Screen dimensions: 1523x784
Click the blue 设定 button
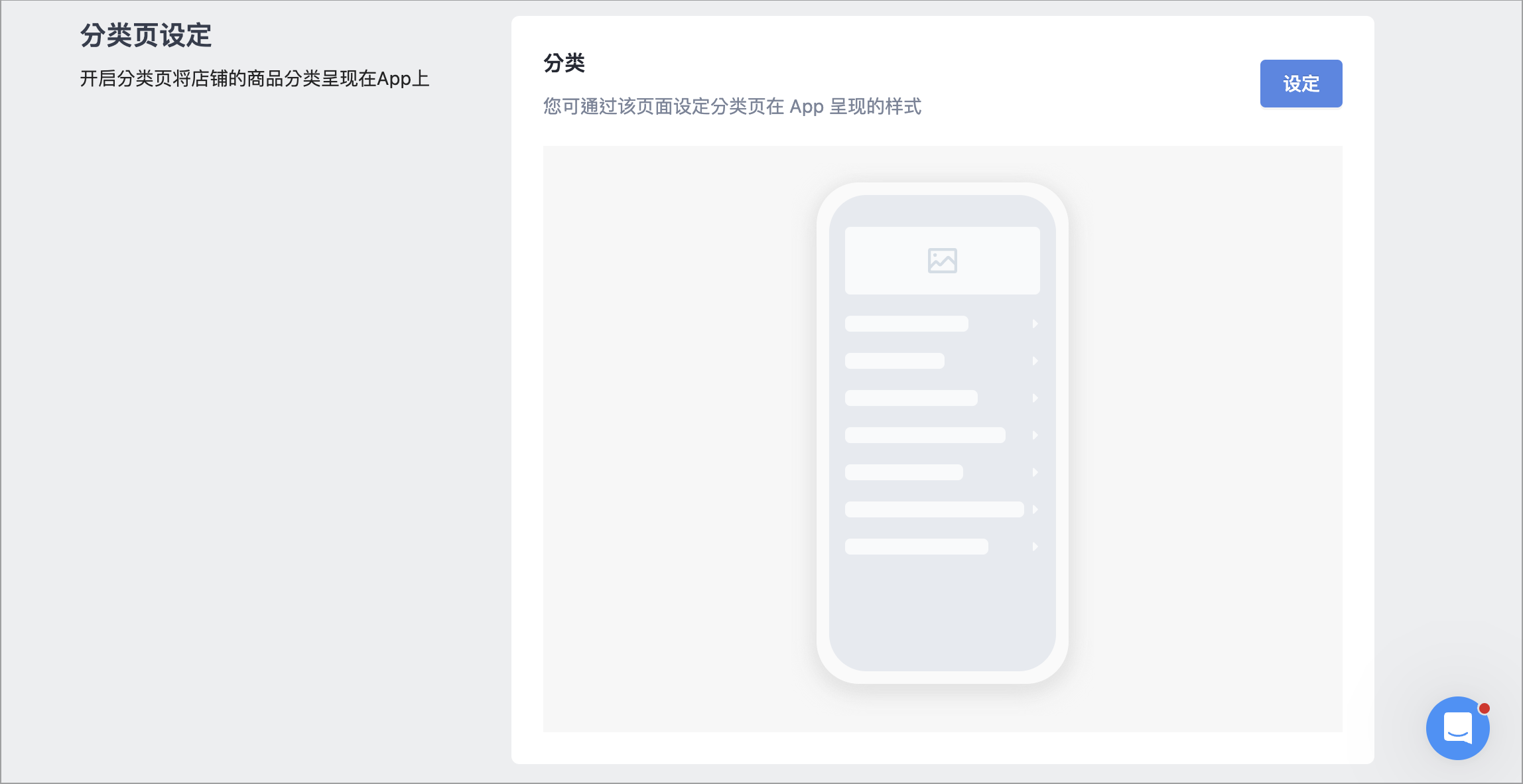1301,84
